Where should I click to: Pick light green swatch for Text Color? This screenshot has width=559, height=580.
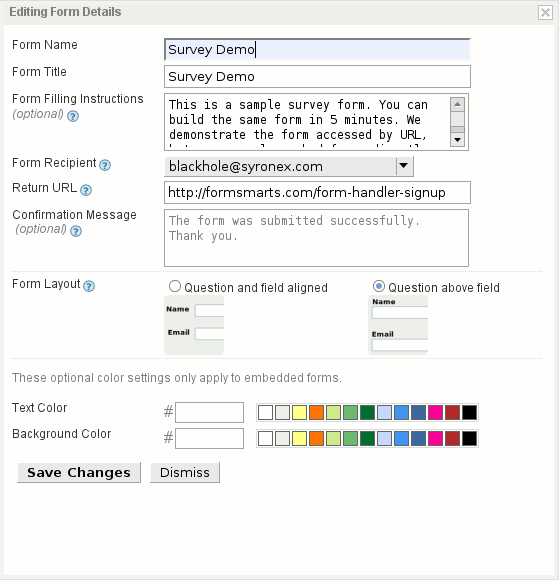tap(333, 412)
